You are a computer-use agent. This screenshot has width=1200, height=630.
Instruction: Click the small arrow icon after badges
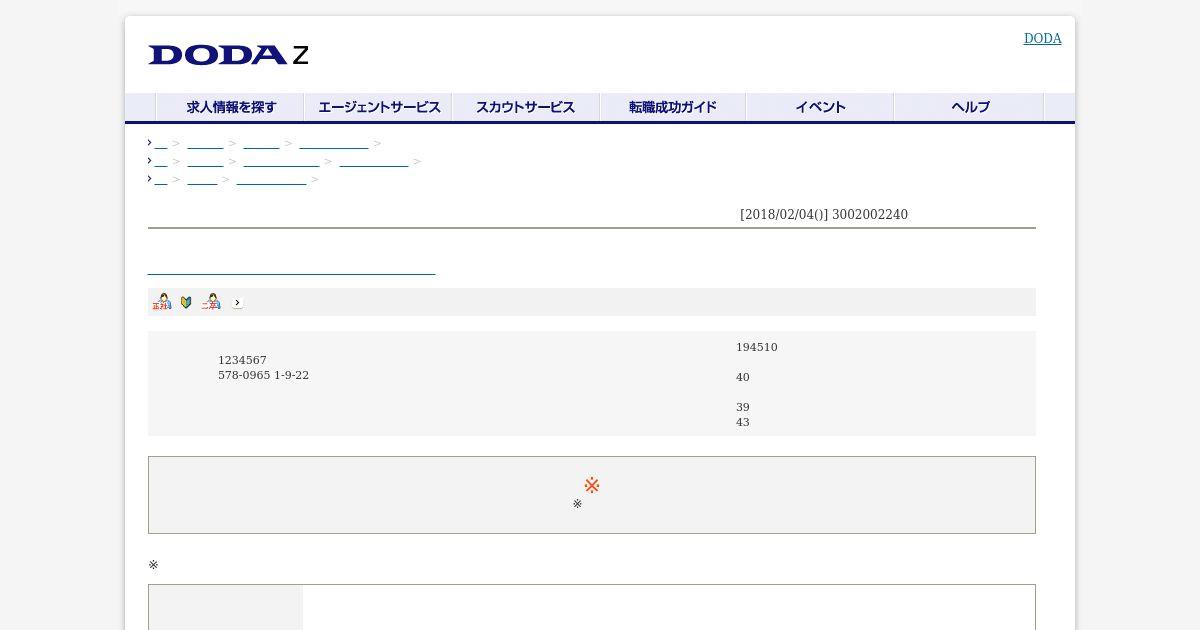[x=237, y=302]
